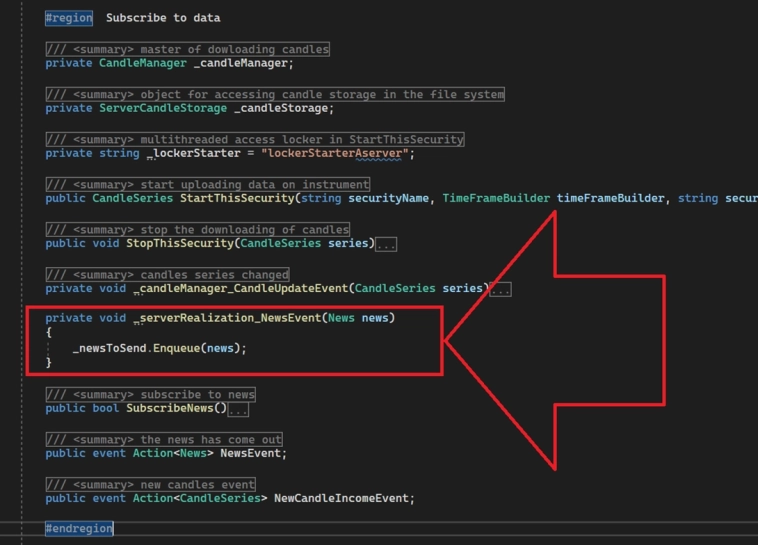Image resolution: width=758 pixels, height=545 pixels.
Task: Click the NewCandleIncomeEvent event name
Action: pos(341,499)
